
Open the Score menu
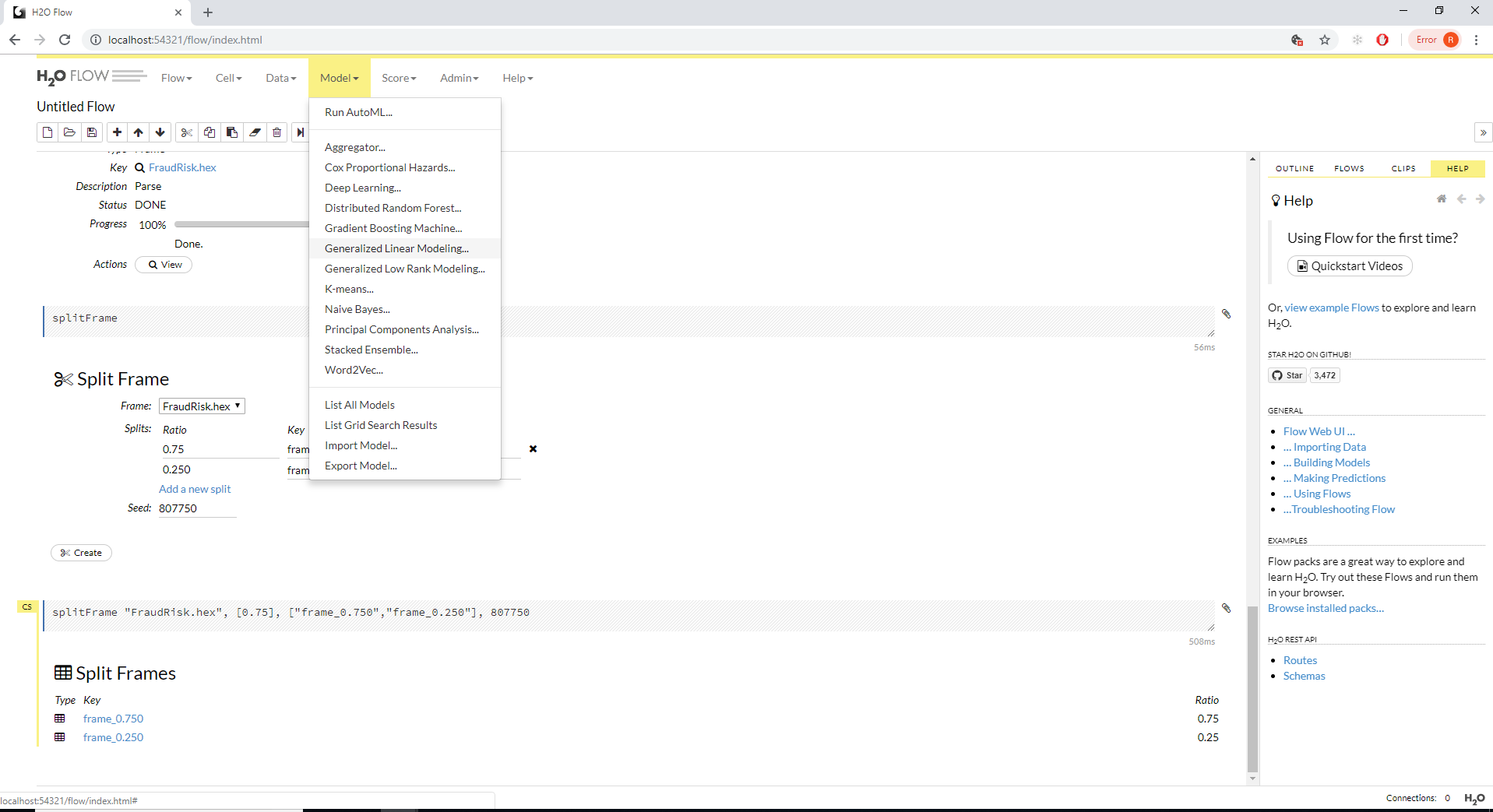399,78
